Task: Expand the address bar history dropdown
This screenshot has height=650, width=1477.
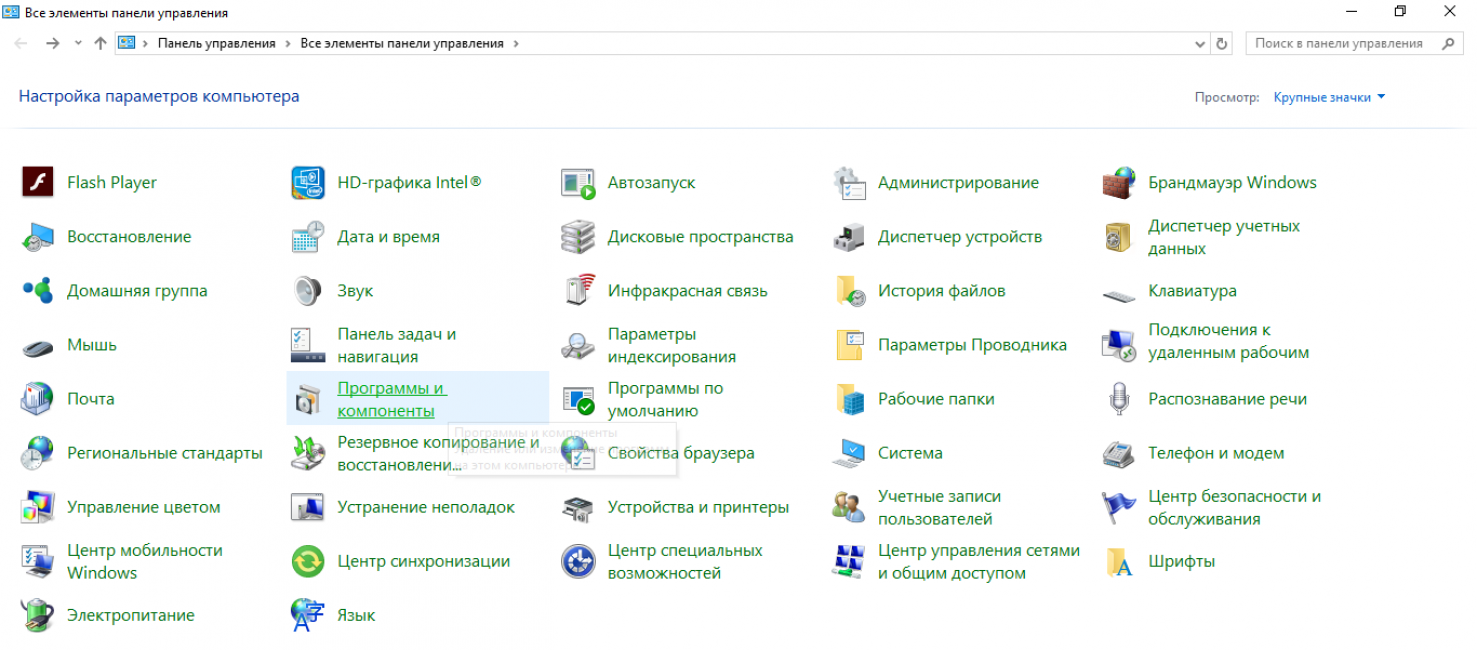Action: coord(1201,44)
